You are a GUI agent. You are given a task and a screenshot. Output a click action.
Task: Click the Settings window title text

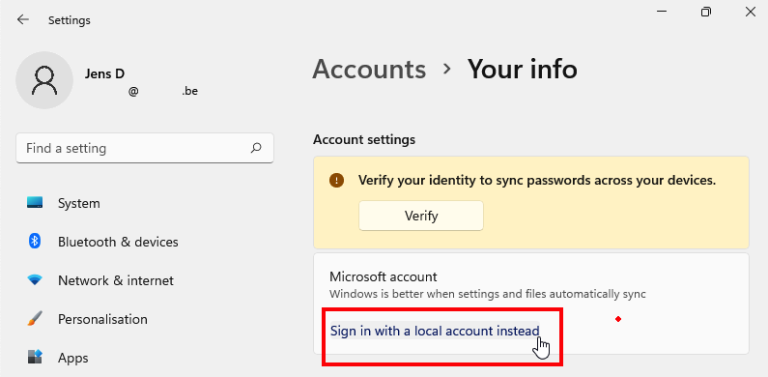pos(69,20)
